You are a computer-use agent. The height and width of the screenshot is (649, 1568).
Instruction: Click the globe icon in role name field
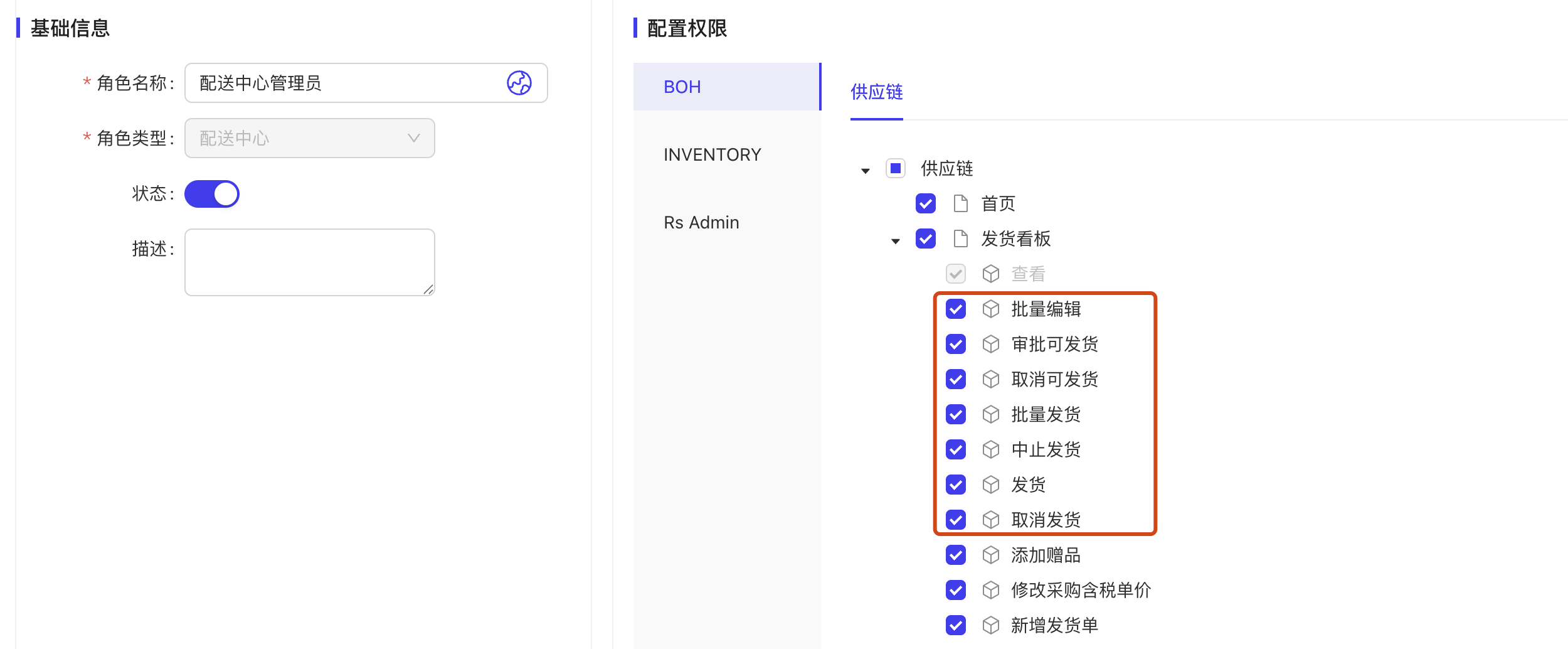pos(519,83)
